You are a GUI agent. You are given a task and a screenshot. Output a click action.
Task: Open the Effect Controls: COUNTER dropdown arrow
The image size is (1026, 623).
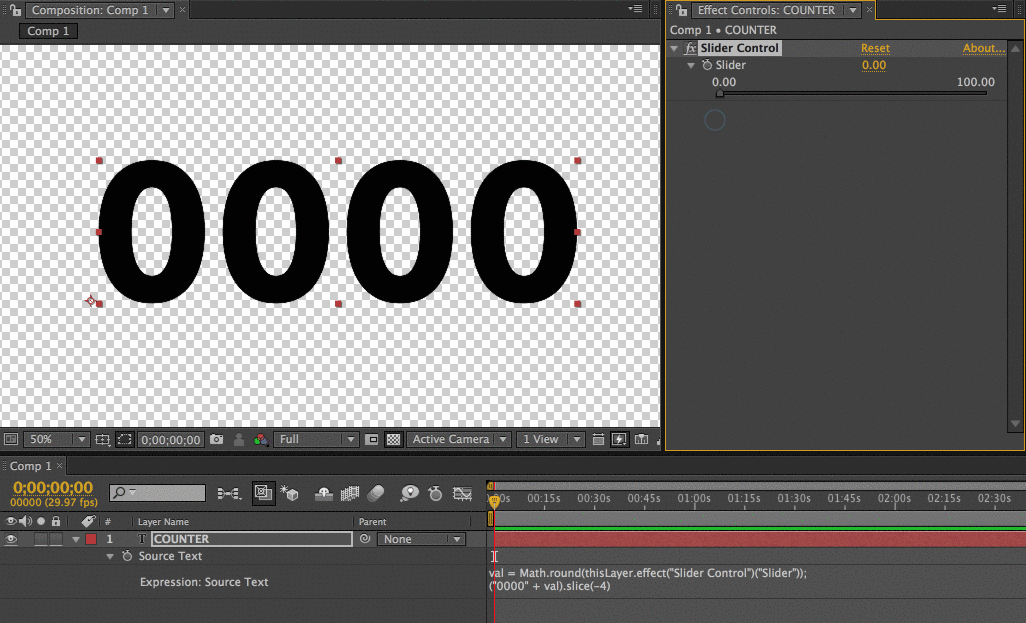point(853,10)
